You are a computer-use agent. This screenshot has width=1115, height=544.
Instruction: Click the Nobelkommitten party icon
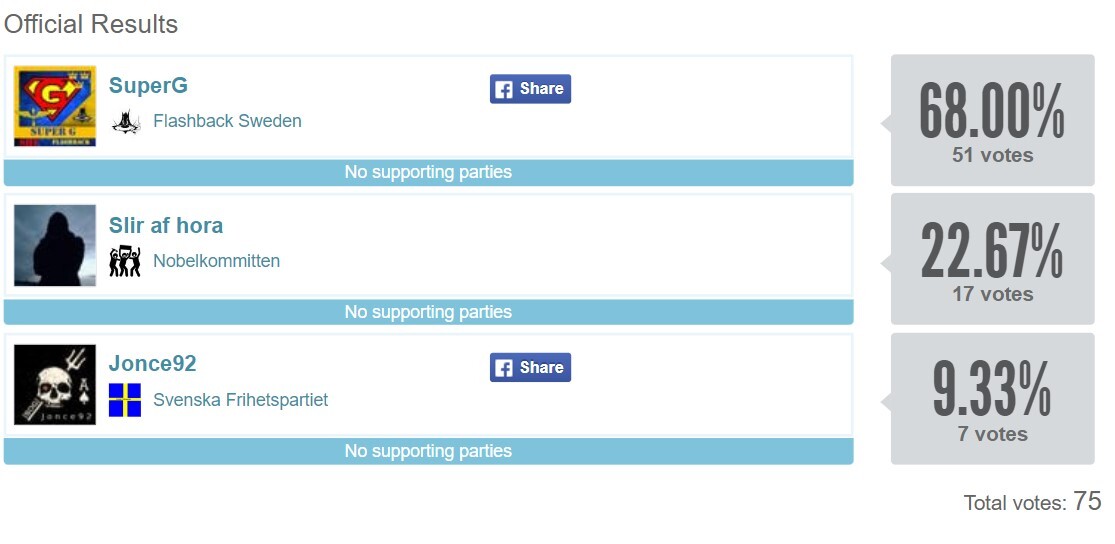point(125,261)
